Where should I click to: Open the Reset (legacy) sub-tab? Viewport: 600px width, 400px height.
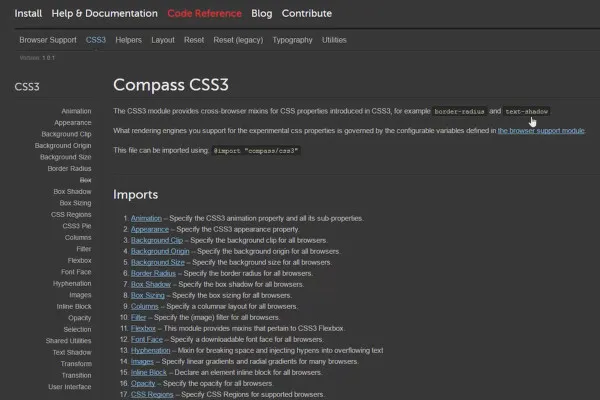[238, 40]
